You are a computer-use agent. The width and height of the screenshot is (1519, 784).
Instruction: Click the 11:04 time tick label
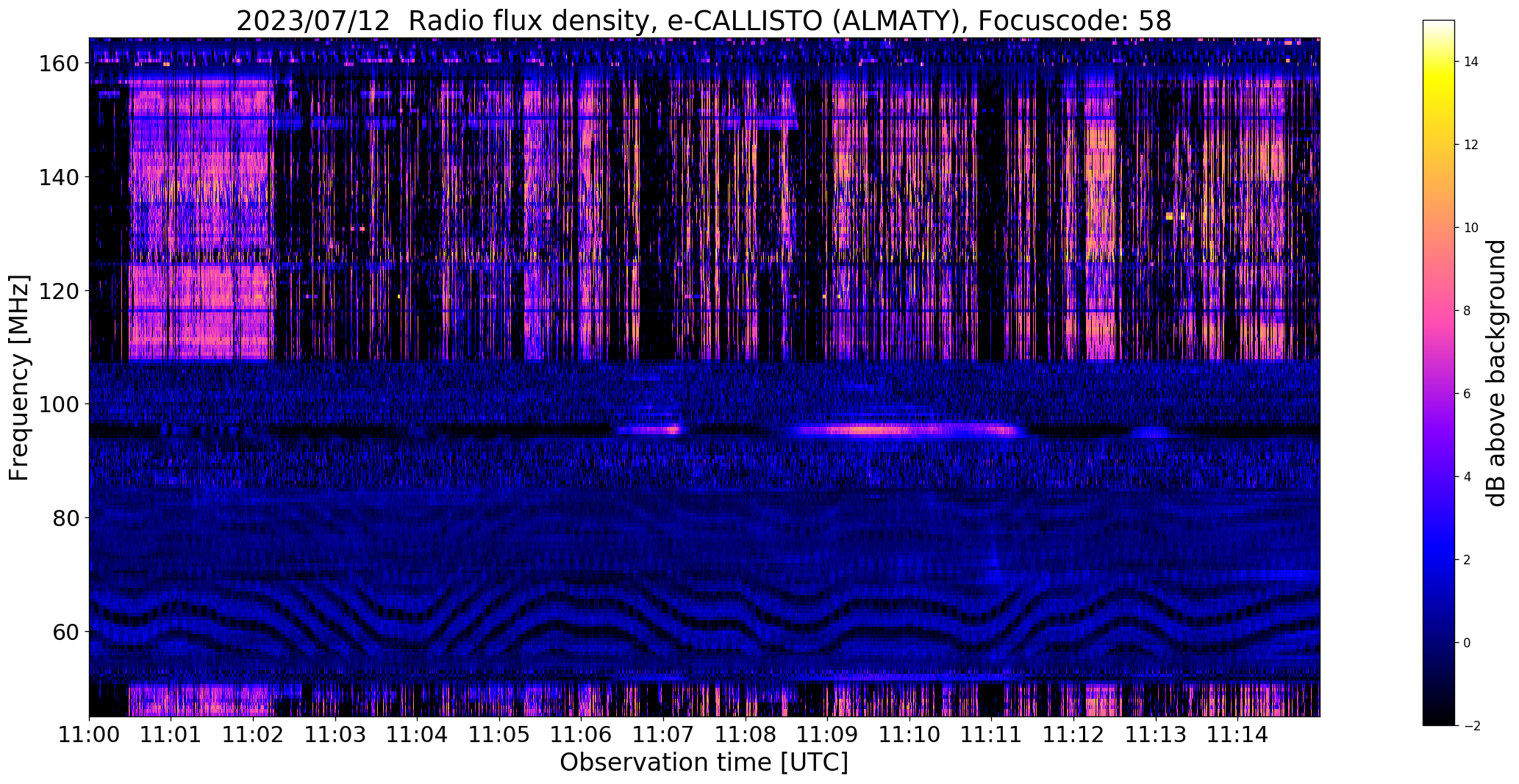(417, 734)
